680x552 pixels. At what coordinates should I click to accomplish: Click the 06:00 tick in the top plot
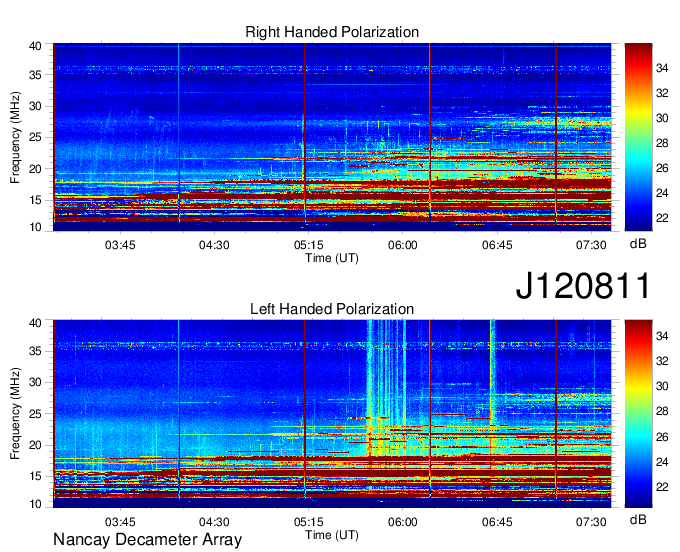403,245
